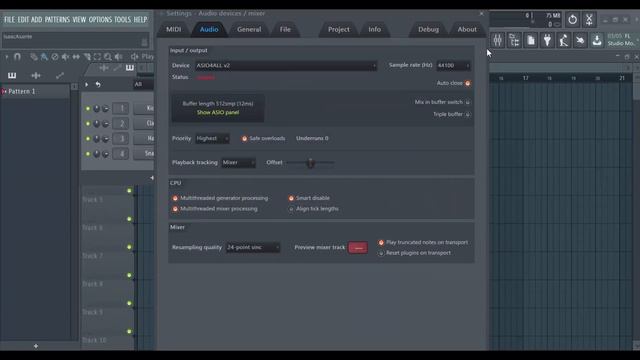Open the Priority dropdown set to Highest
Image resolution: width=640 pixels, height=360 pixels.
pyautogui.click(x=212, y=139)
